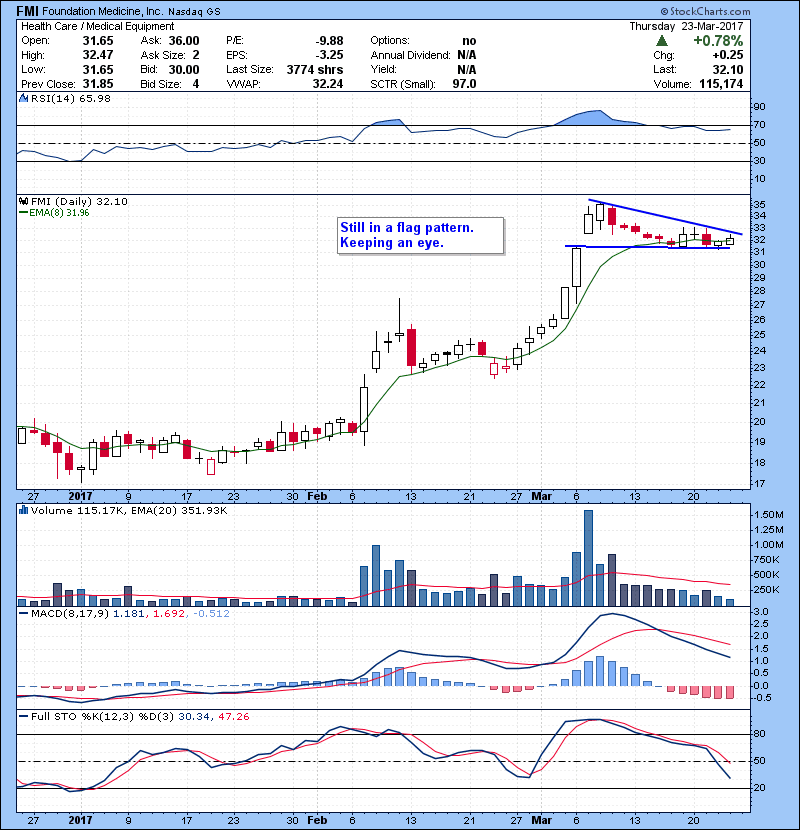Click the RSI(14) 65.98 panel label
The height and width of the screenshot is (830, 800).
[x=71, y=98]
